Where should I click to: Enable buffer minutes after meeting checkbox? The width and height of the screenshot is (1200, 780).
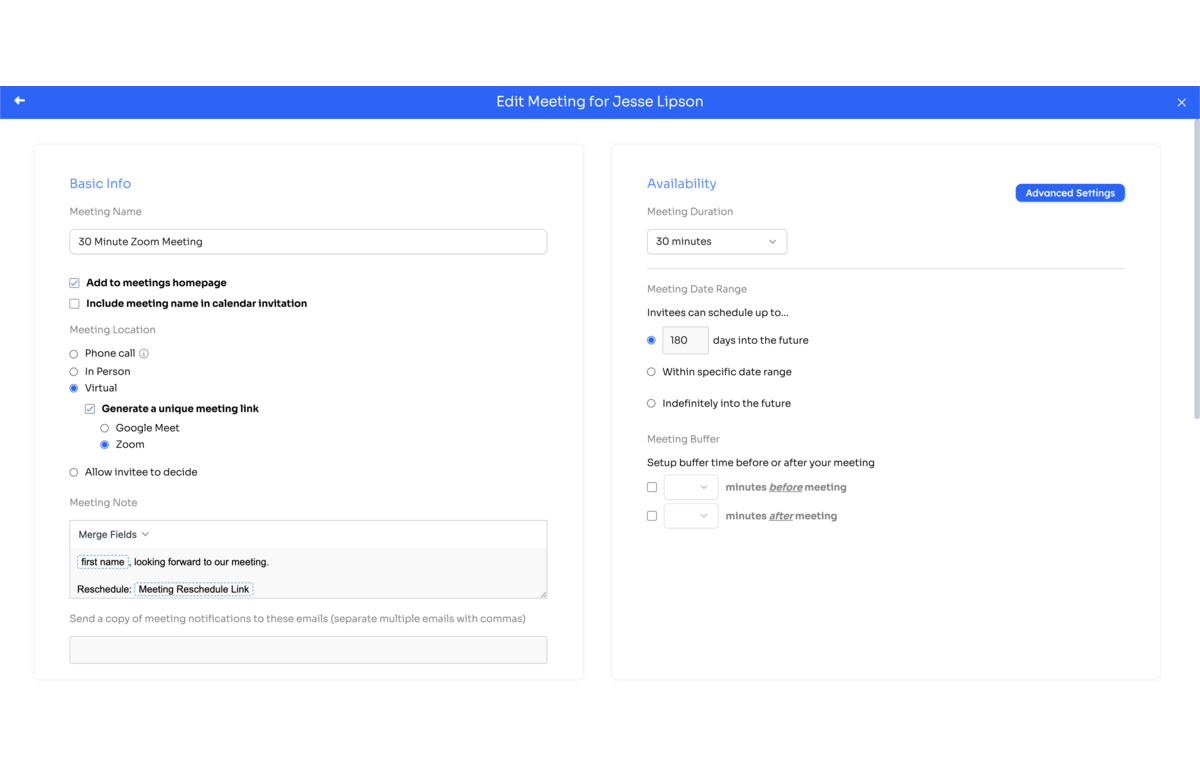point(652,516)
